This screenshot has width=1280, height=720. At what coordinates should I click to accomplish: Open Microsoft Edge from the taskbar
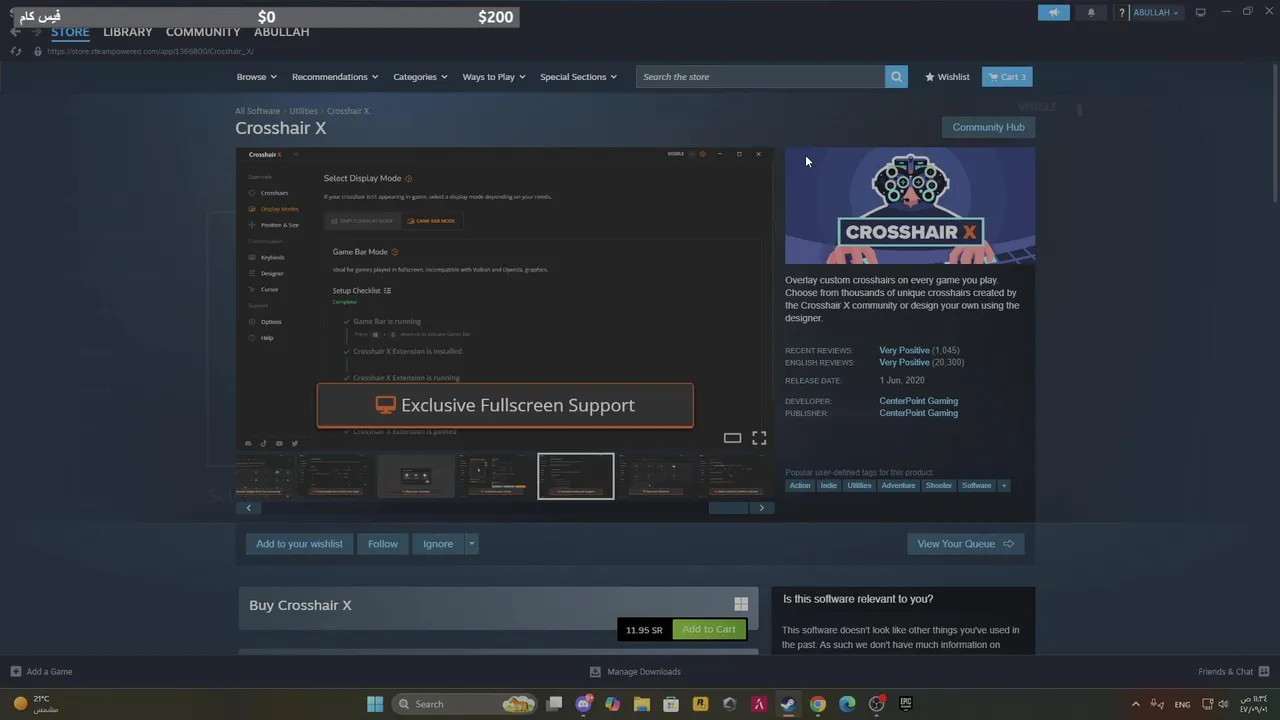(x=847, y=704)
